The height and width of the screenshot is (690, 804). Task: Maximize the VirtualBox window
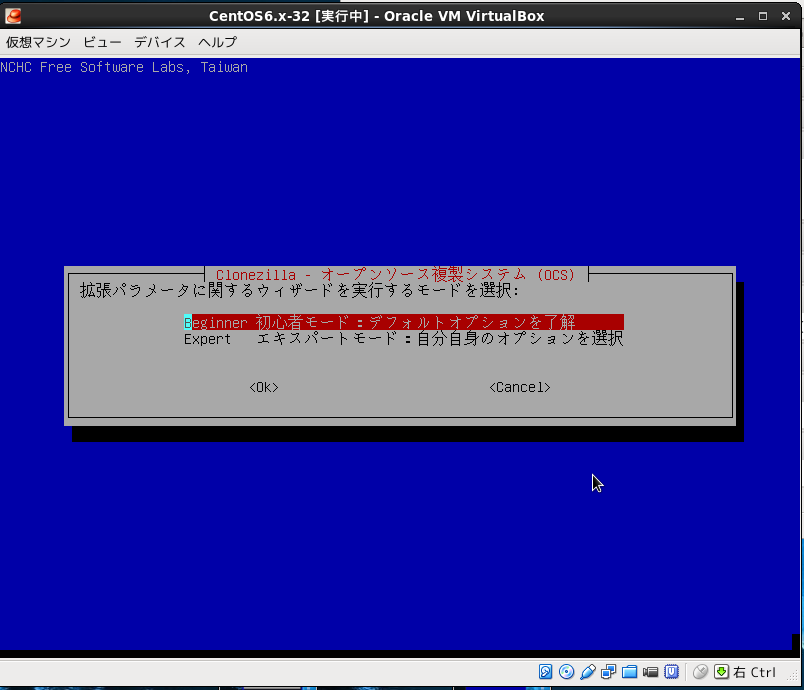(763, 15)
